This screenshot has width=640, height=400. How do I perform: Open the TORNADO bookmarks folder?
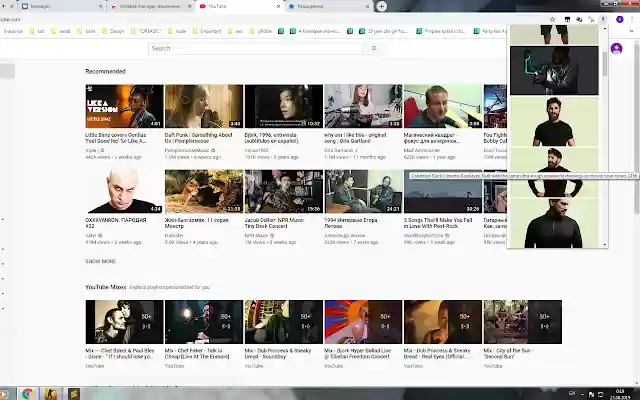pyautogui.click(x=146, y=31)
